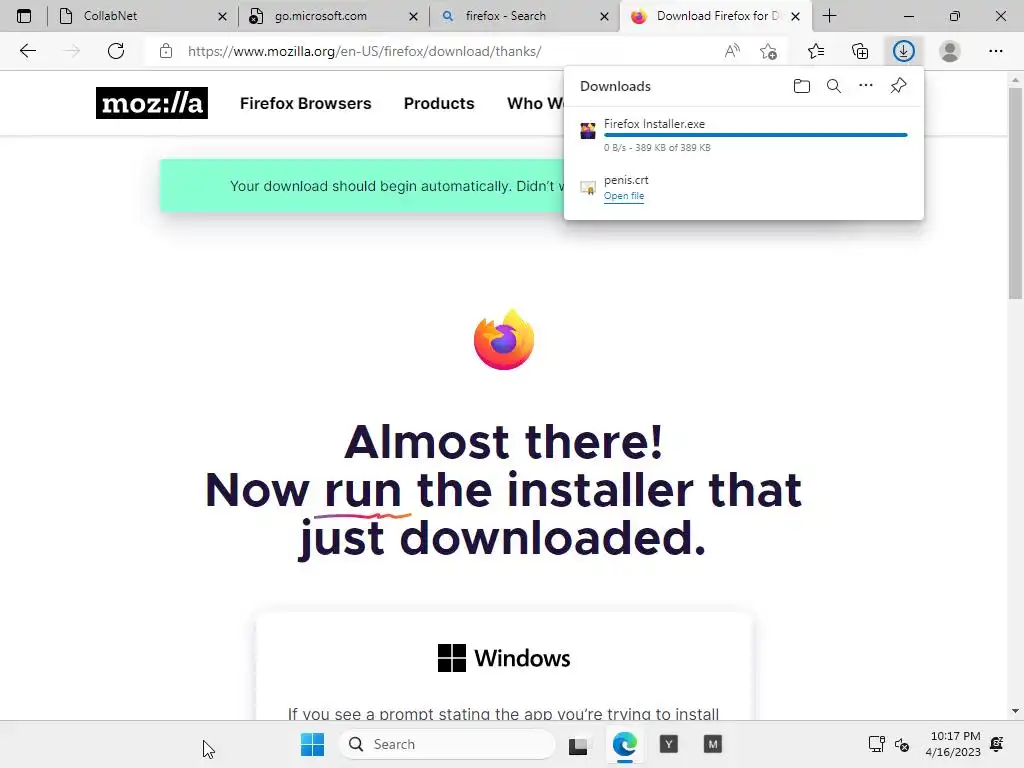
Task: Click the penis.crt file name
Action: pyautogui.click(x=626, y=180)
